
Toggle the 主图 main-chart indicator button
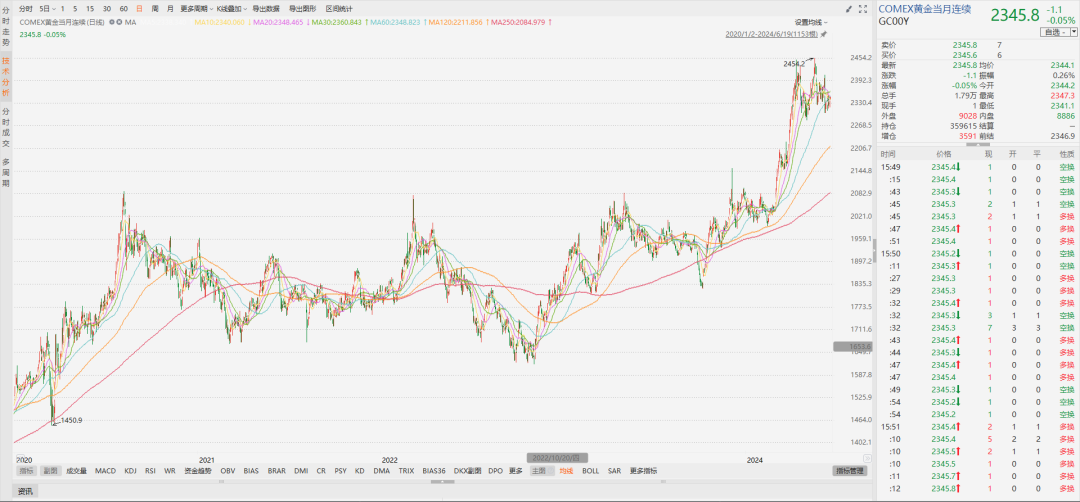coord(540,470)
